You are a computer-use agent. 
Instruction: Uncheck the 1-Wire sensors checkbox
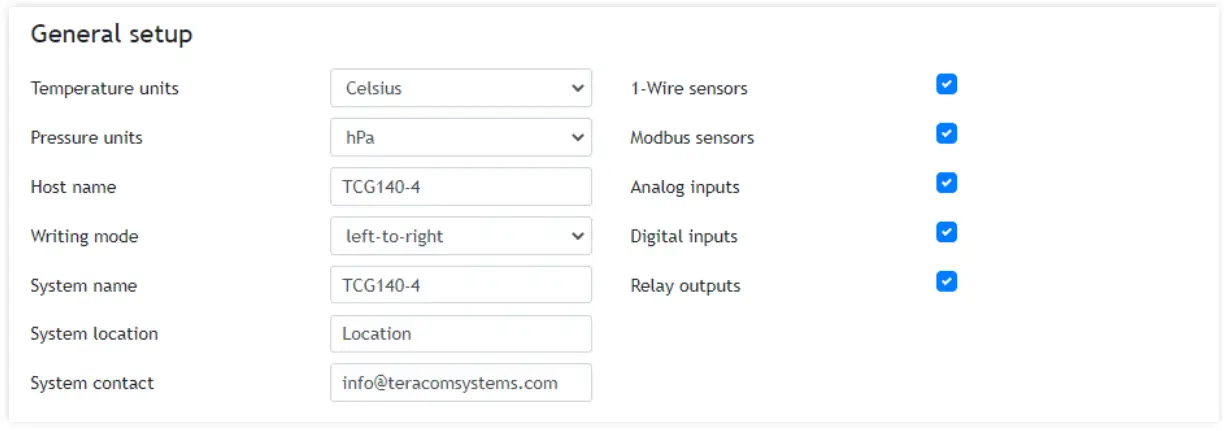[x=947, y=84]
